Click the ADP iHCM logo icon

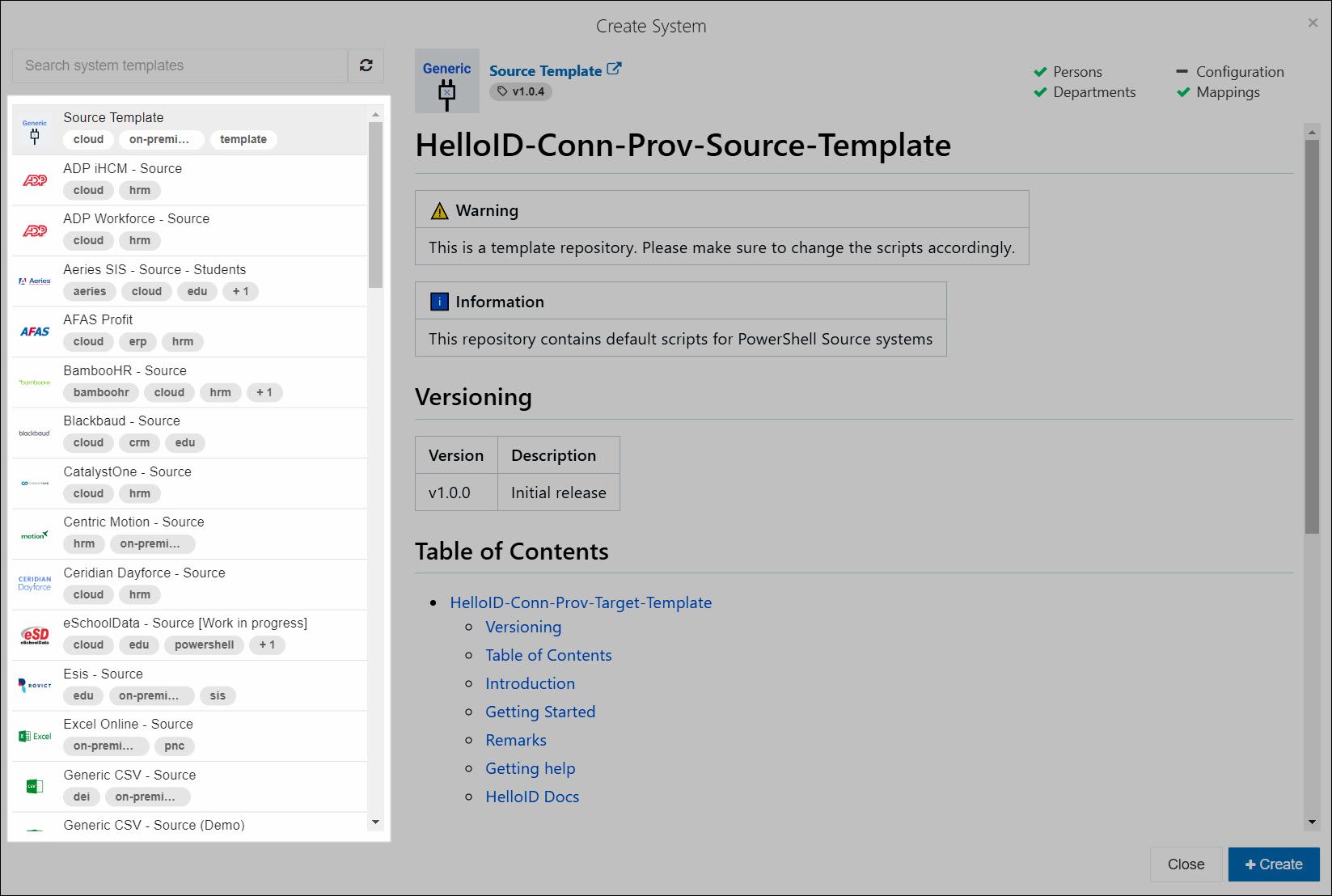click(35, 180)
